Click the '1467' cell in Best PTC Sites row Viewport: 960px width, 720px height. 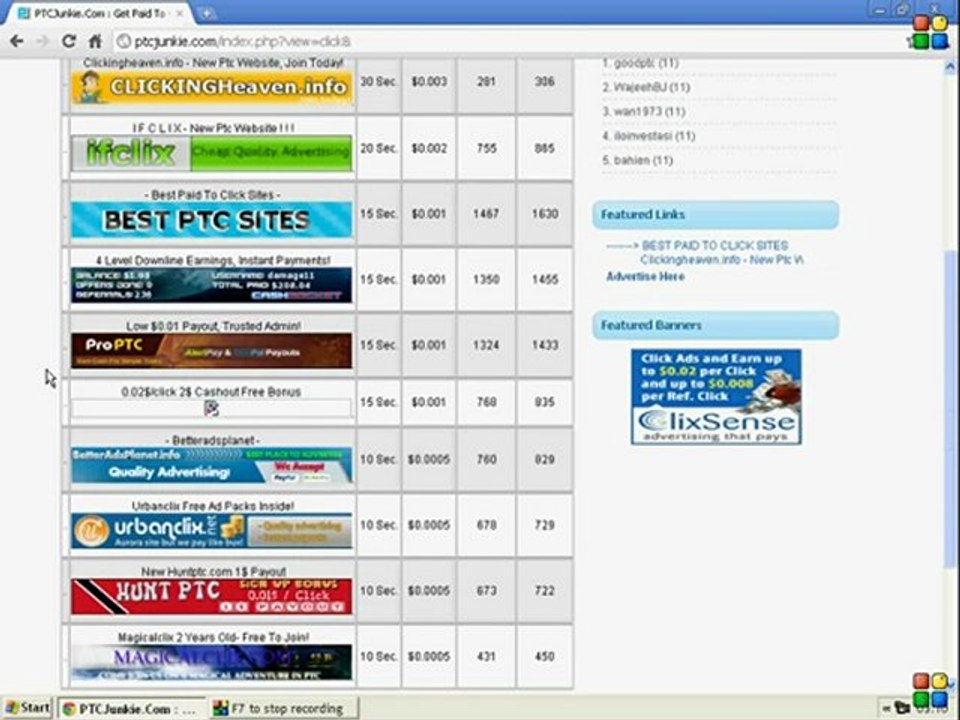pos(486,214)
